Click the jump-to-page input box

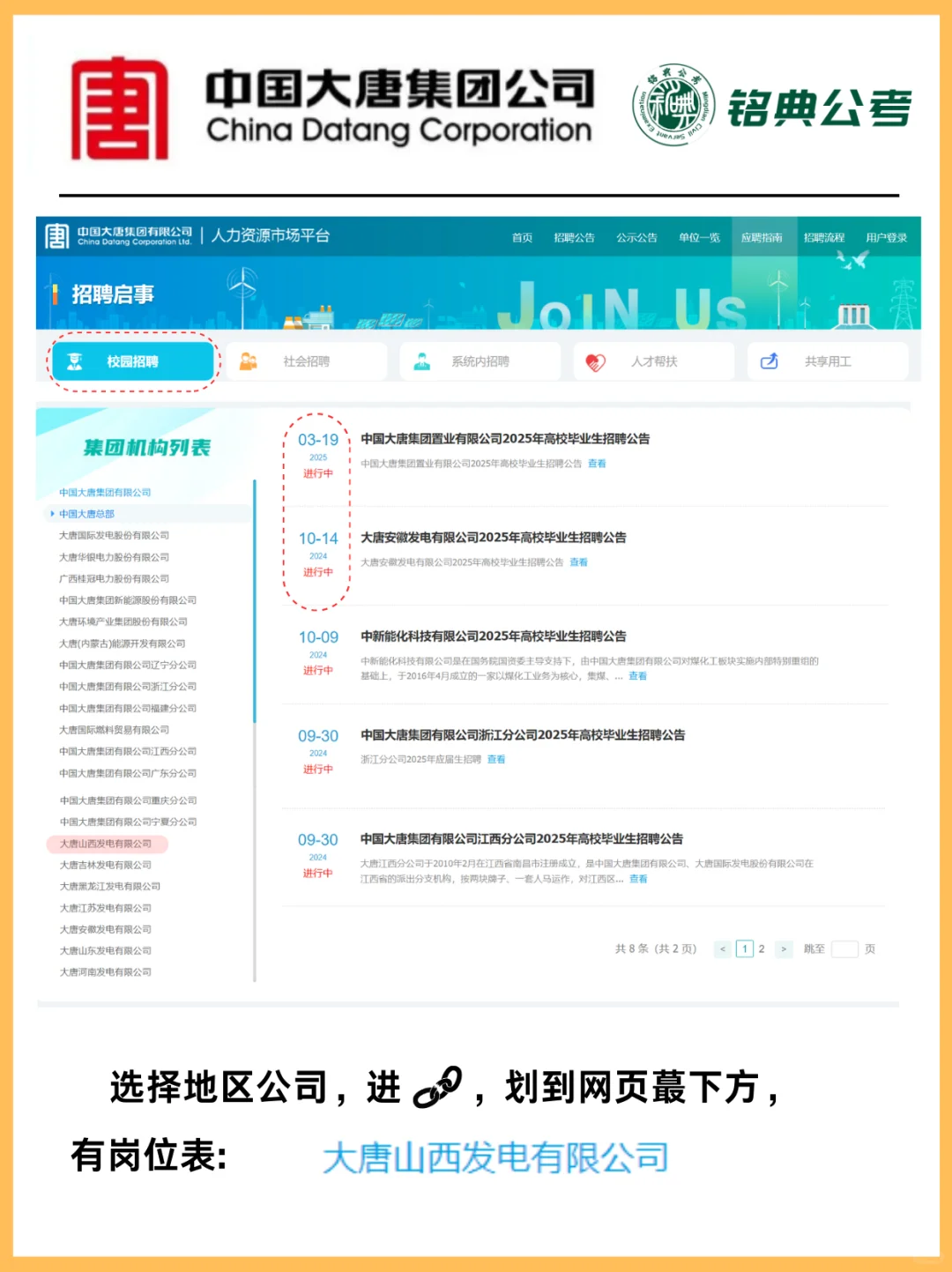(x=844, y=949)
